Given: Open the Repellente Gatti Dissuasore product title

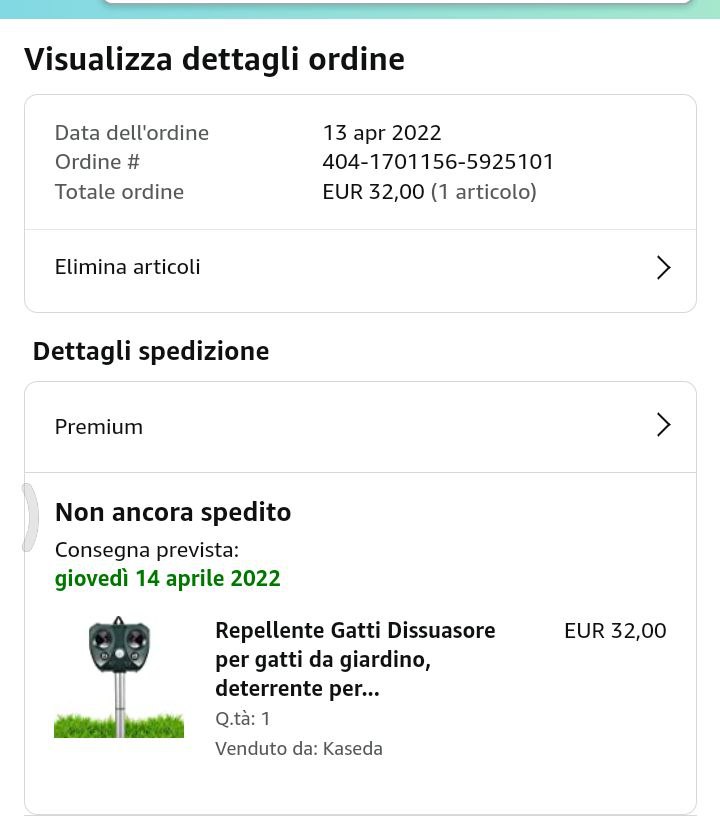Looking at the screenshot, I should pyautogui.click(x=355, y=659).
